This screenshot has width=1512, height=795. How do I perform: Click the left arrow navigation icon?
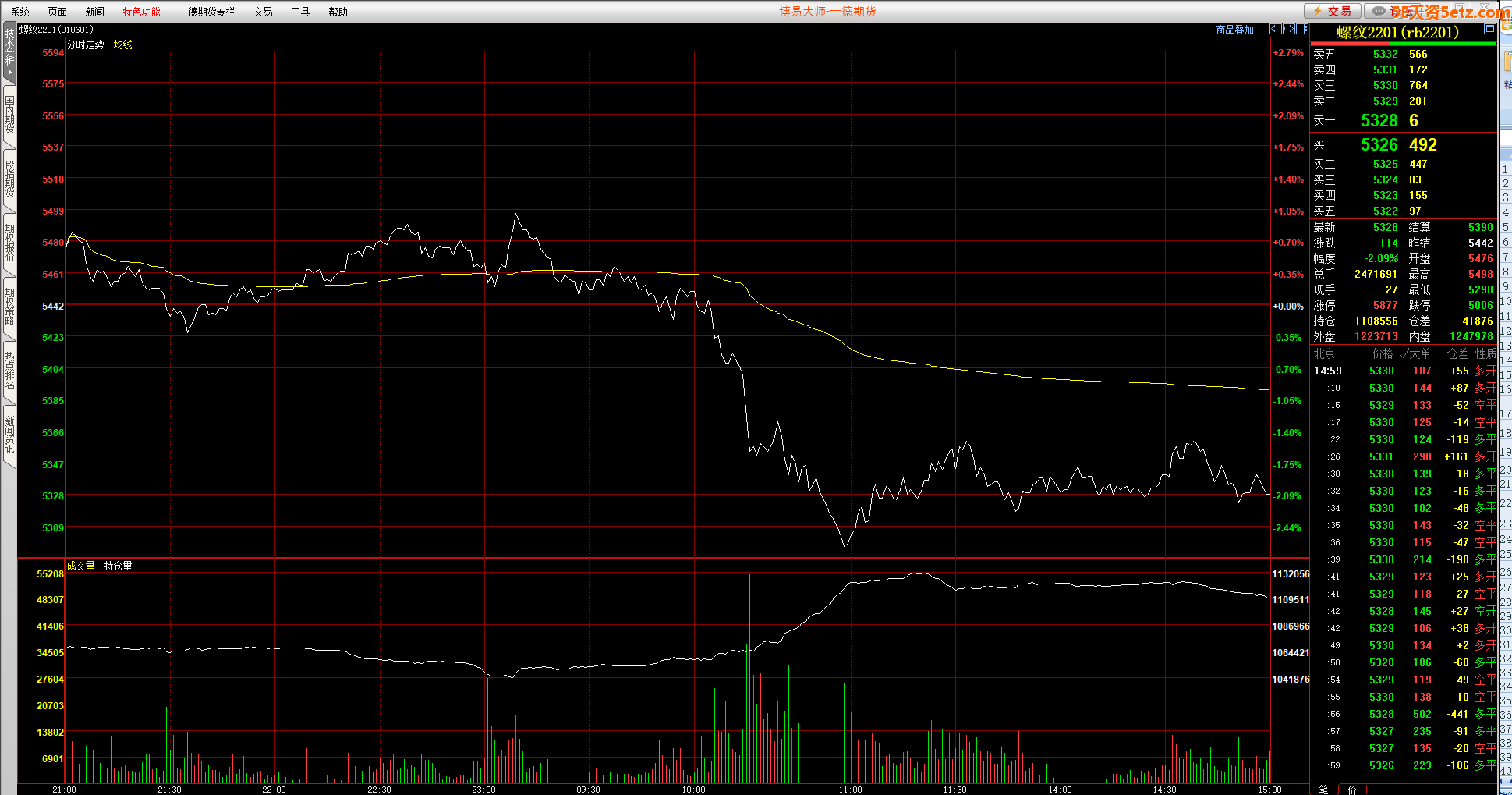(x=1276, y=29)
